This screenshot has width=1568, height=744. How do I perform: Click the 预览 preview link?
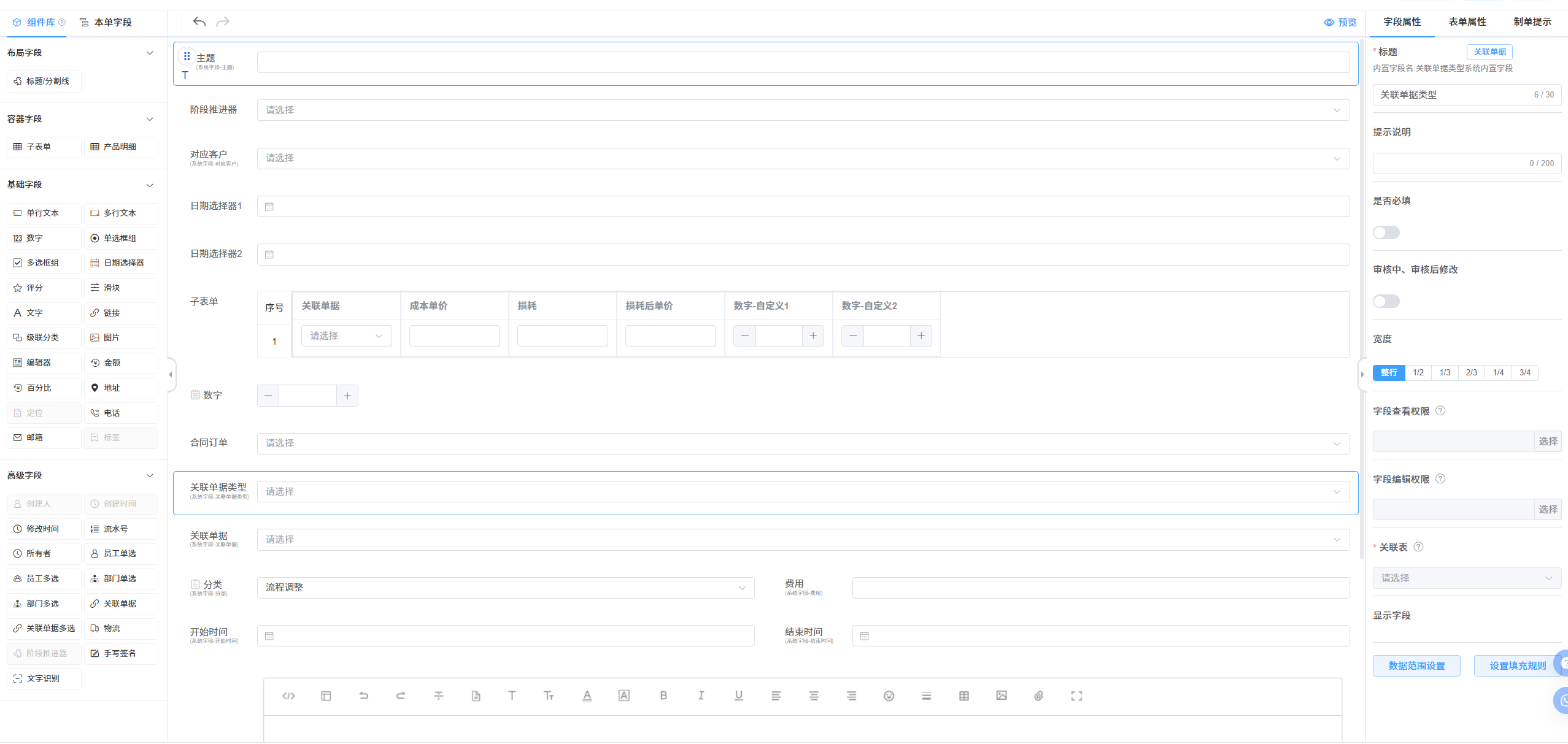(1340, 22)
